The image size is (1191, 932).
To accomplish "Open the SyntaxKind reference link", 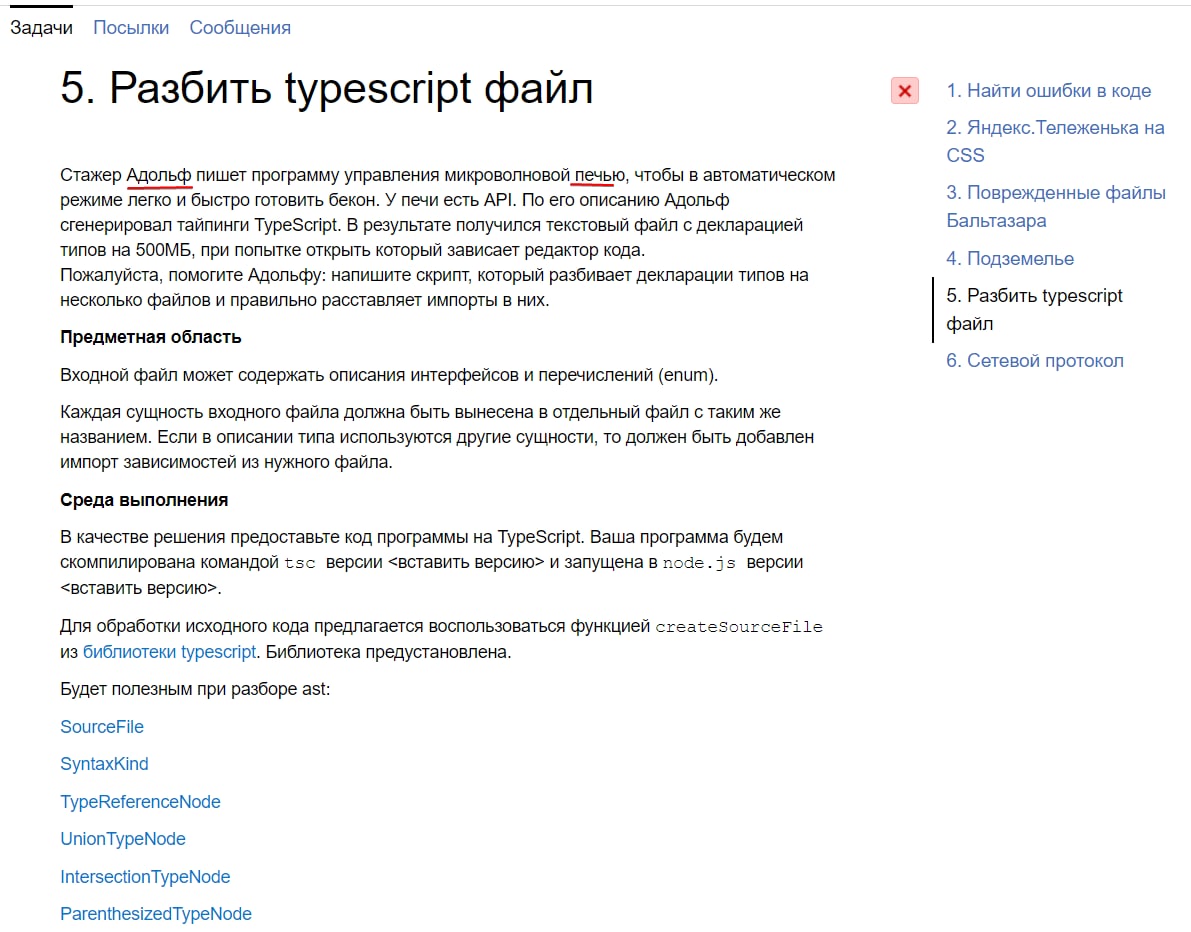I will pyautogui.click(x=104, y=764).
